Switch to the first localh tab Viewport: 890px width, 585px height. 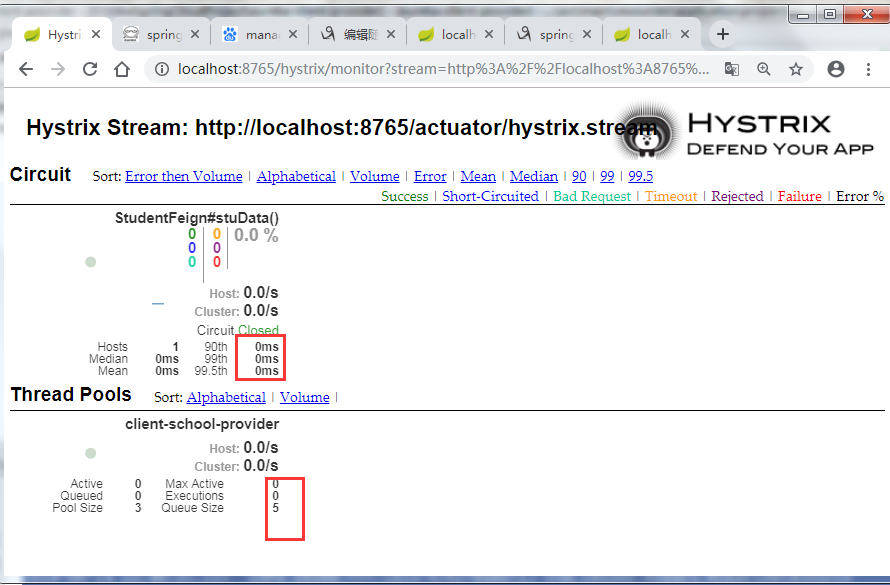[x=454, y=35]
